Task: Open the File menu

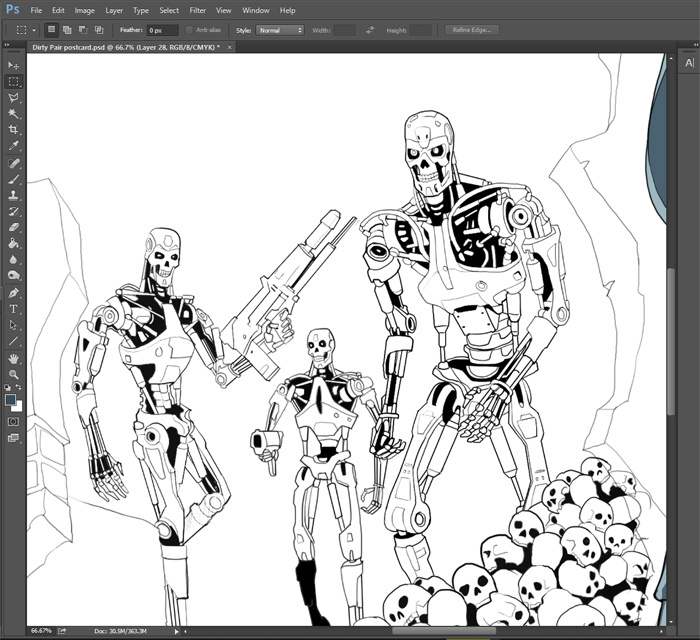Action: tap(36, 10)
